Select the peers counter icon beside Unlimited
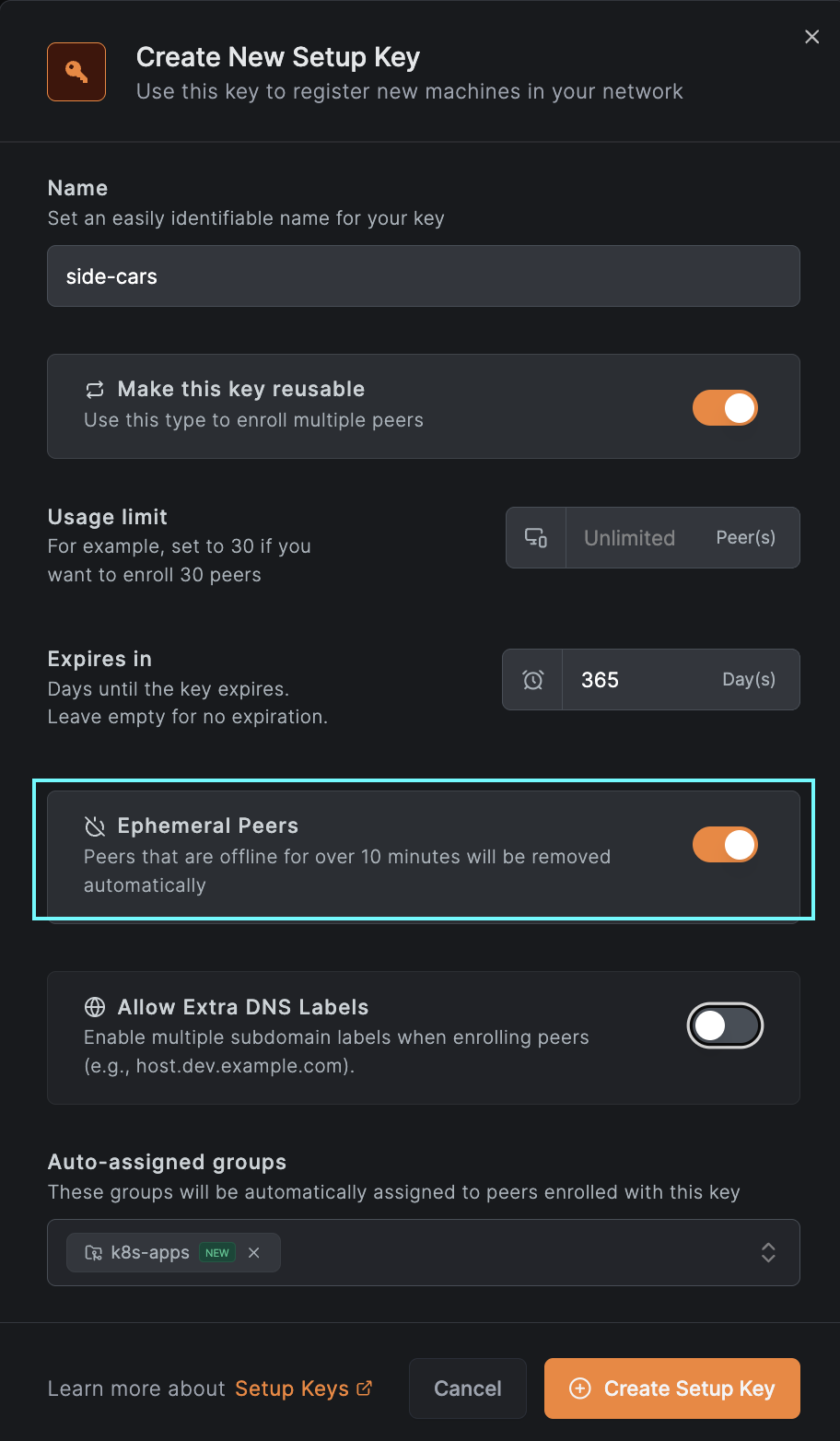 click(x=535, y=537)
